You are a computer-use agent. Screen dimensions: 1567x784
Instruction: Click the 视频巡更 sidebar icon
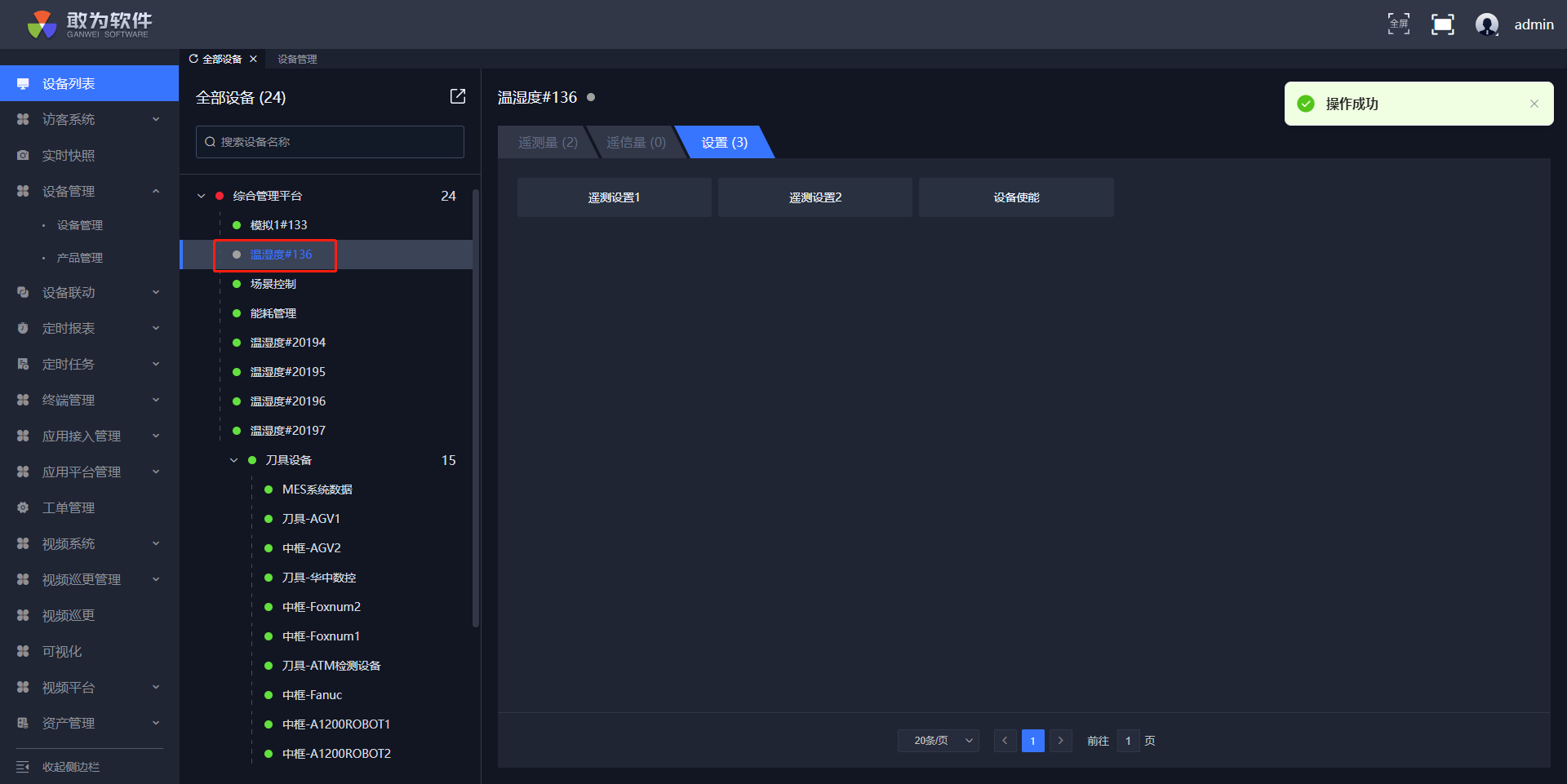(x=23, y=615)
